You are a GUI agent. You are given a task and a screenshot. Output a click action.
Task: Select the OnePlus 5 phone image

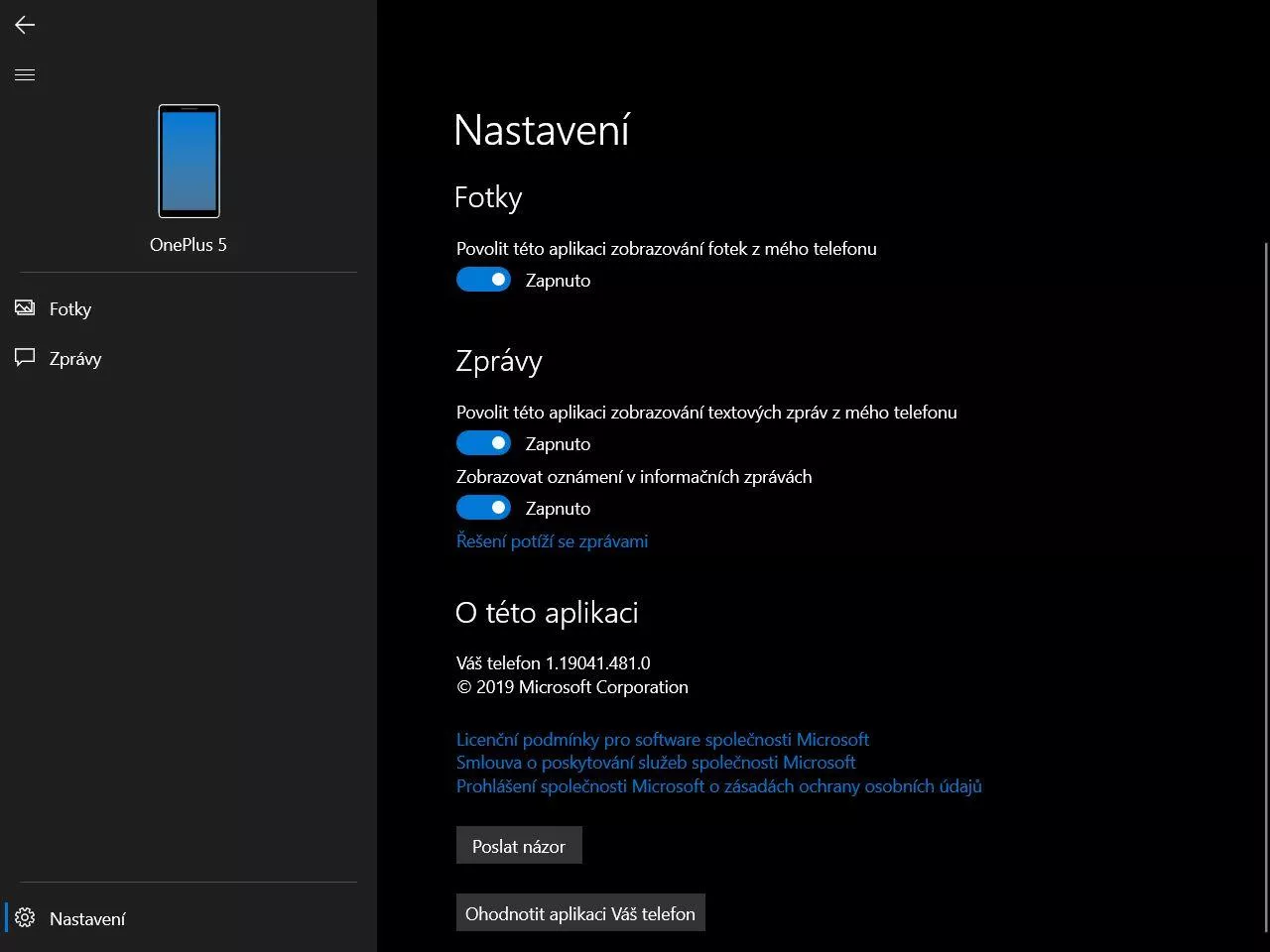click(189, 161)
